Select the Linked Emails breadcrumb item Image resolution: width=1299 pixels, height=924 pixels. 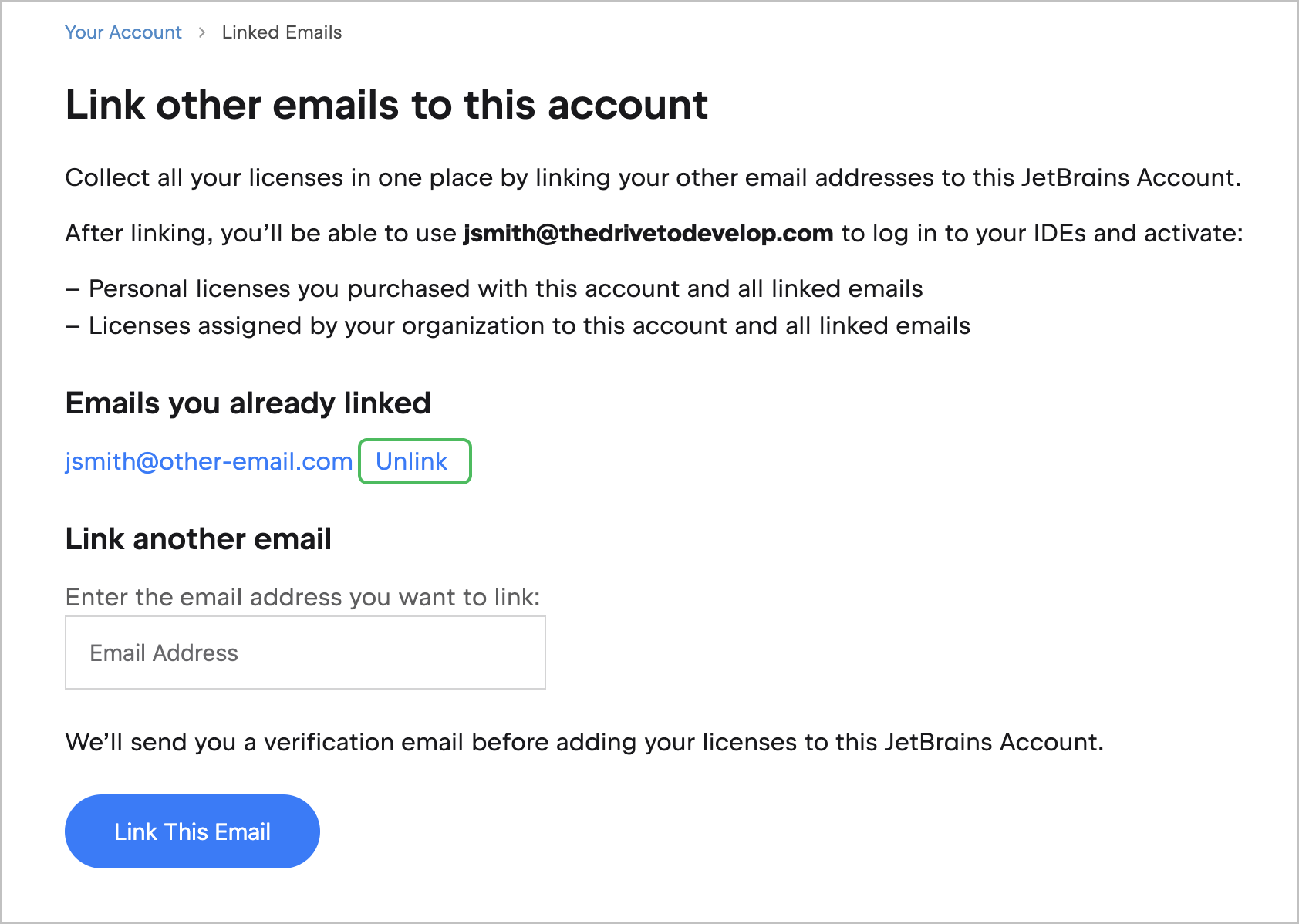[282, 32]
